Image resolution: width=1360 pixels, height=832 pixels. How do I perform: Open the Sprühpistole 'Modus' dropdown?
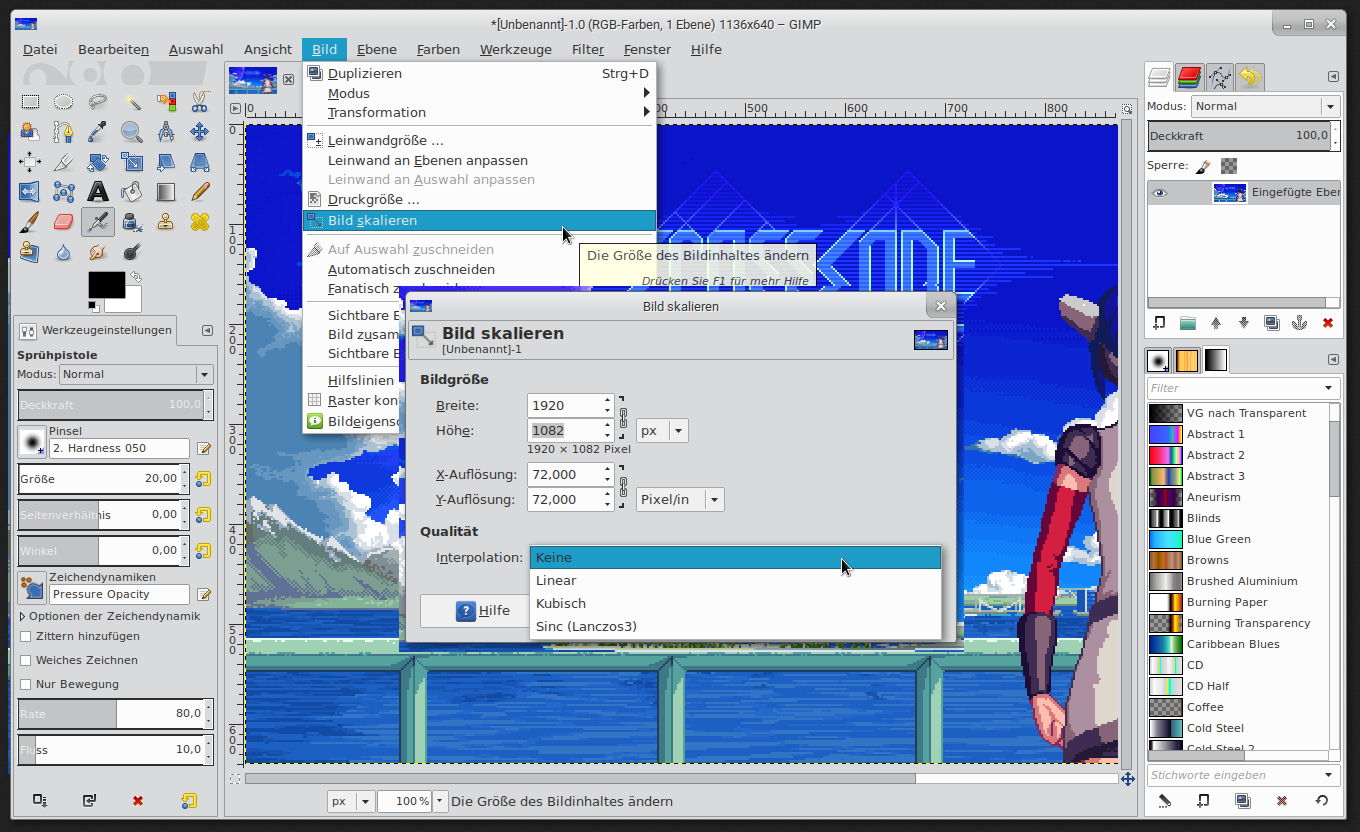click(136, 374)
